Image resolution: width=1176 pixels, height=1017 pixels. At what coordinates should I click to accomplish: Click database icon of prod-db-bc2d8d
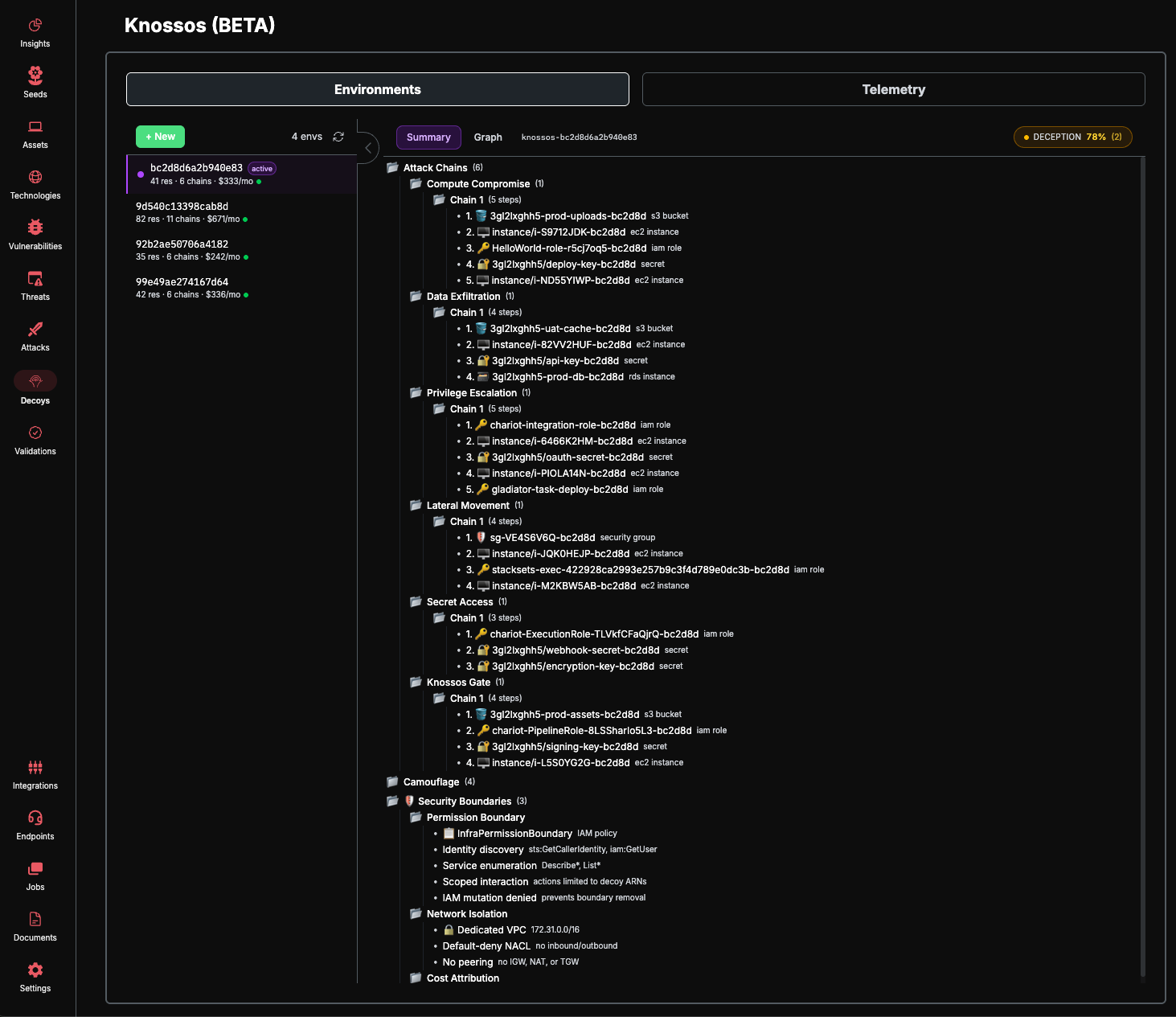483,376
